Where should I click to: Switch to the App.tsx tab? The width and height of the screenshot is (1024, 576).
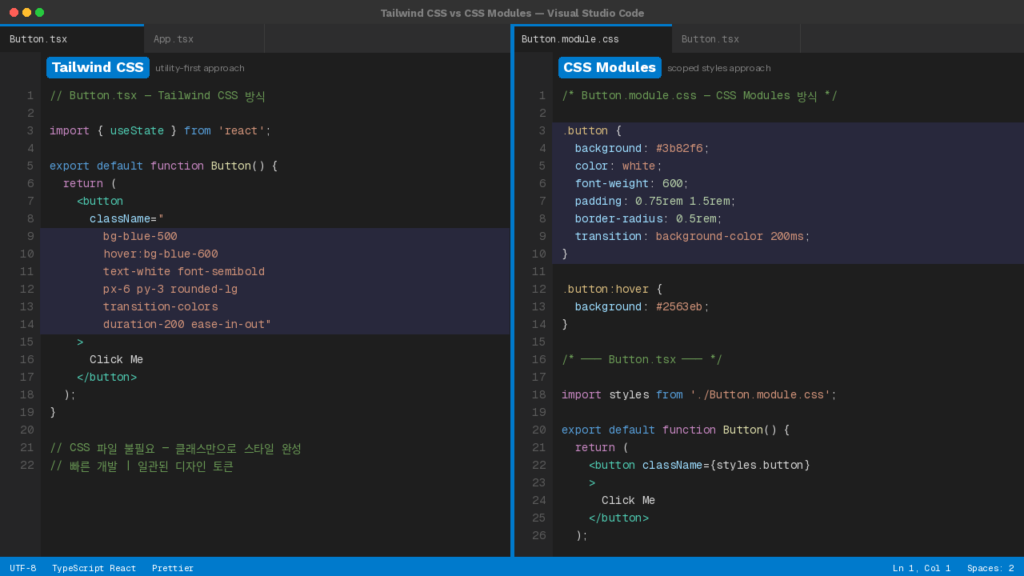pos(174,38)
